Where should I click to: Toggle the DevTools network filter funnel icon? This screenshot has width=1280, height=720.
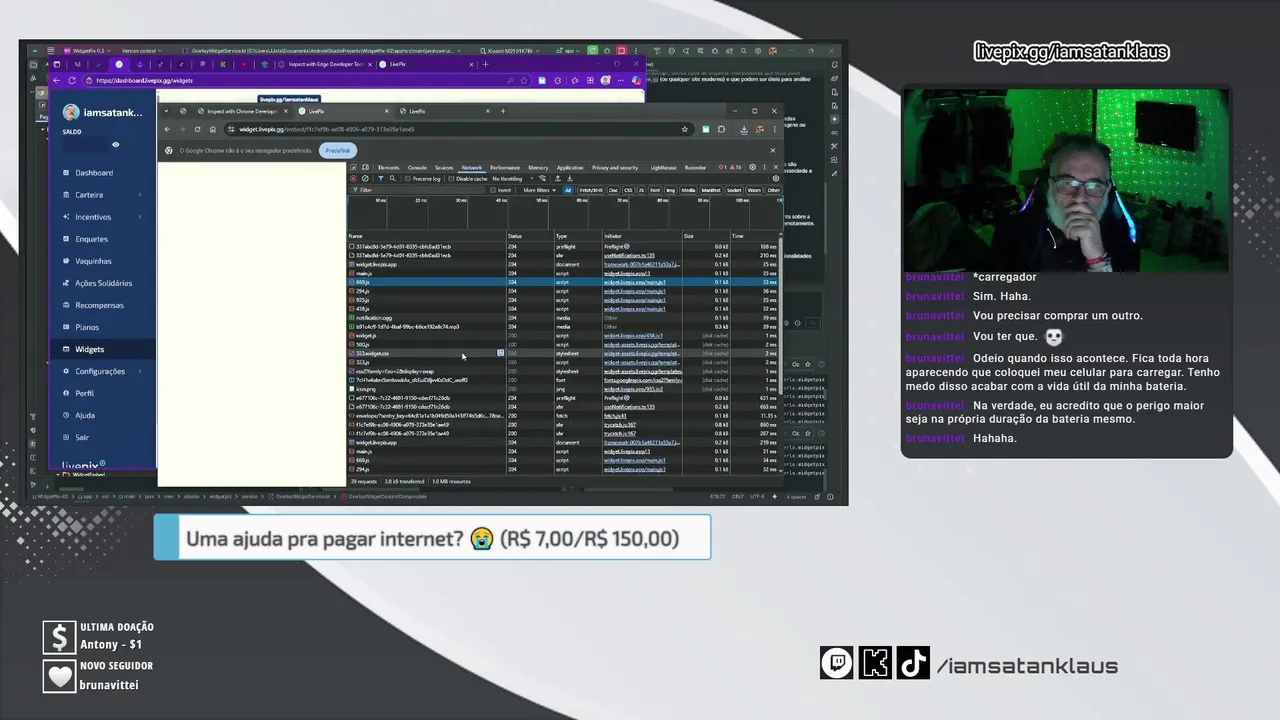point(381,179)
